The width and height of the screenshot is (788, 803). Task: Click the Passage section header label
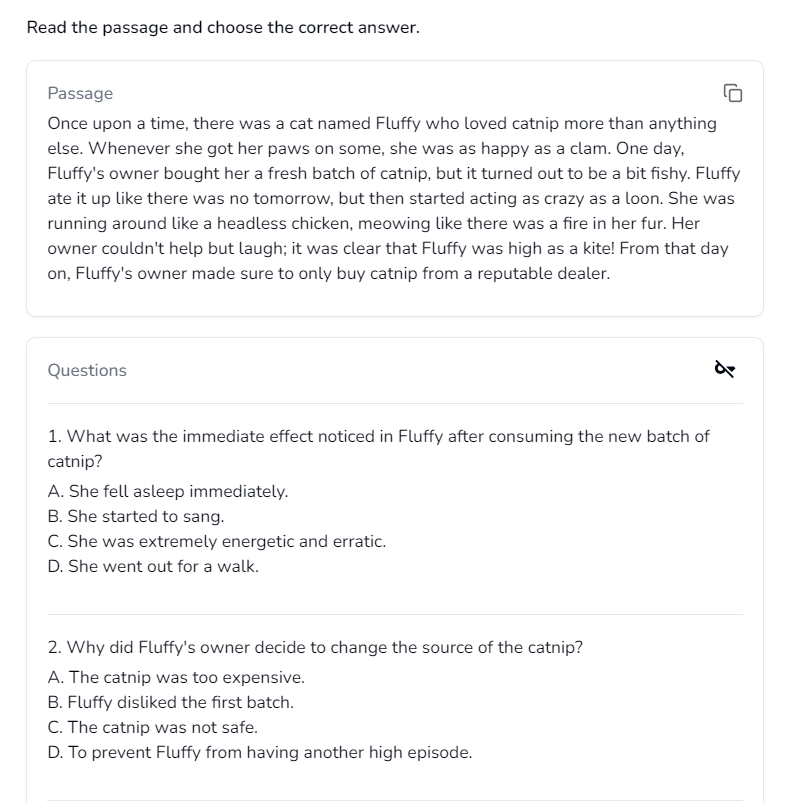point(80,93)
